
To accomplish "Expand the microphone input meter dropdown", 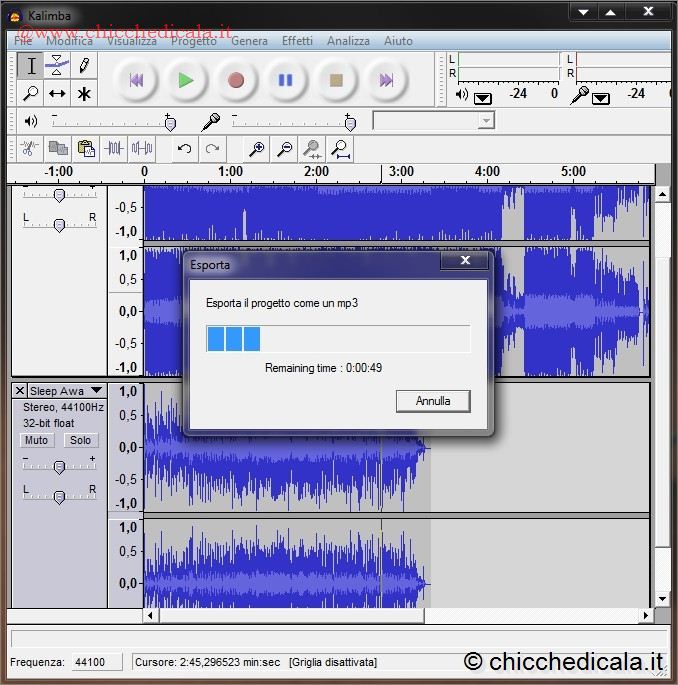I will click(x=601, y=98).
